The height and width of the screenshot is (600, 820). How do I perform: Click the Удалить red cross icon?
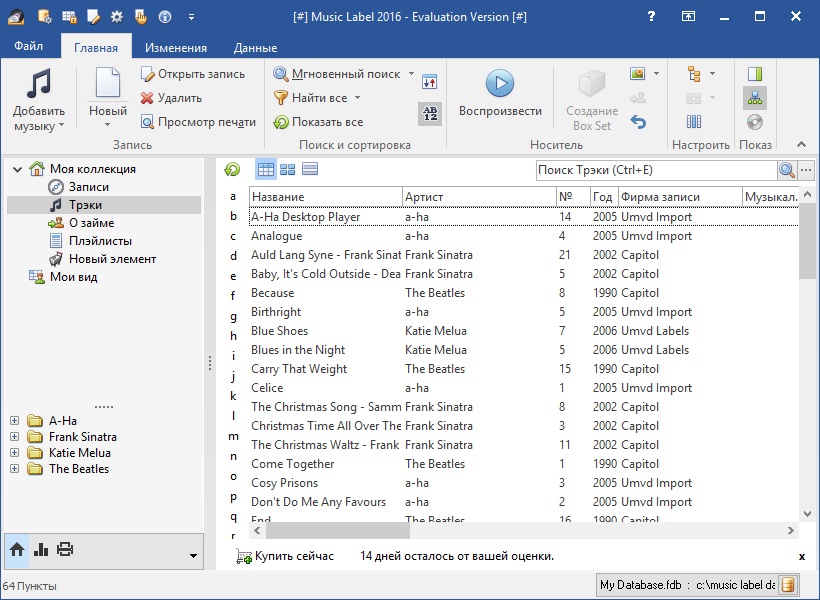point(147,98)
